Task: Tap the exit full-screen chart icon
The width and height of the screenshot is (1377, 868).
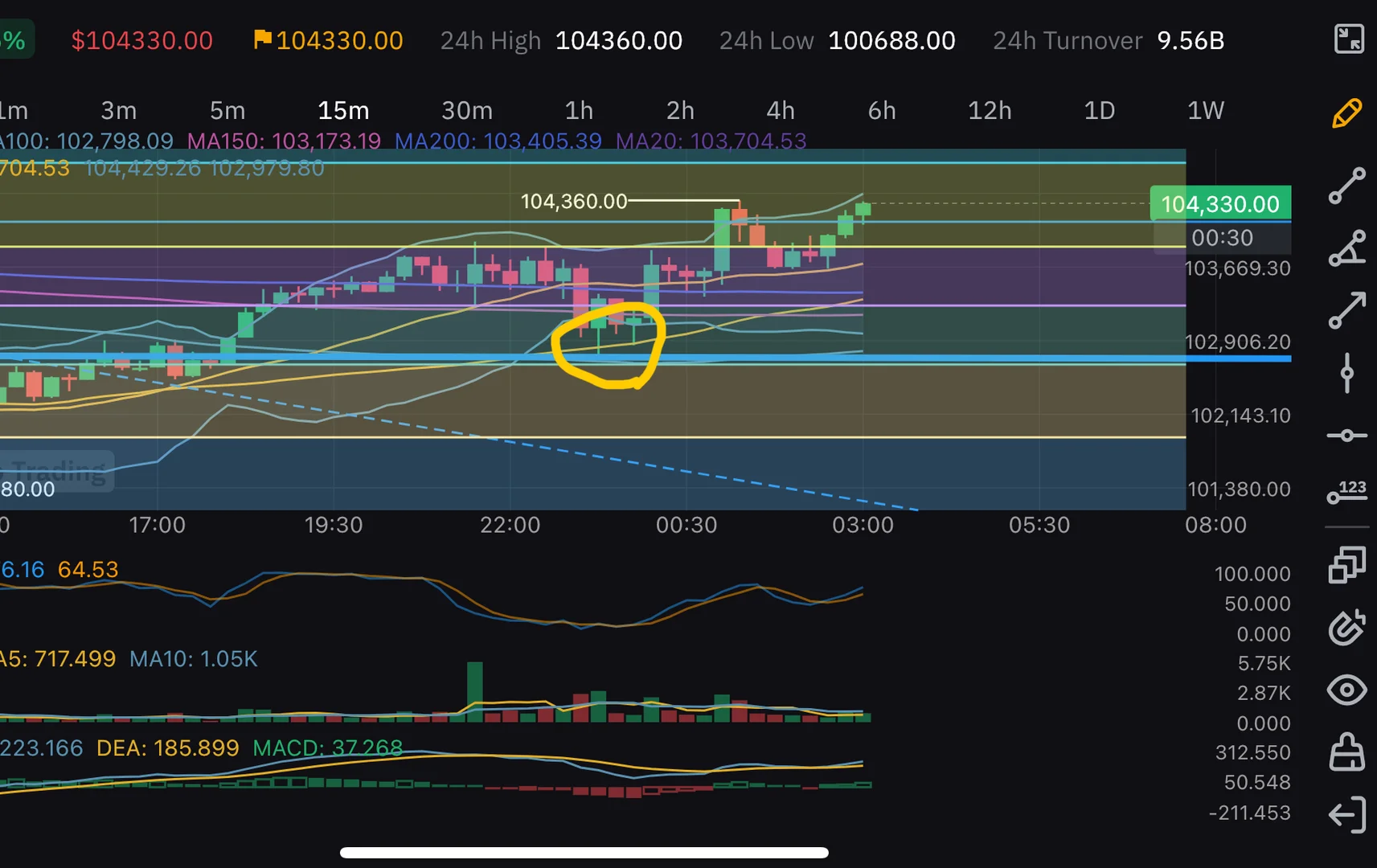Action: [x=1349, y=39]
